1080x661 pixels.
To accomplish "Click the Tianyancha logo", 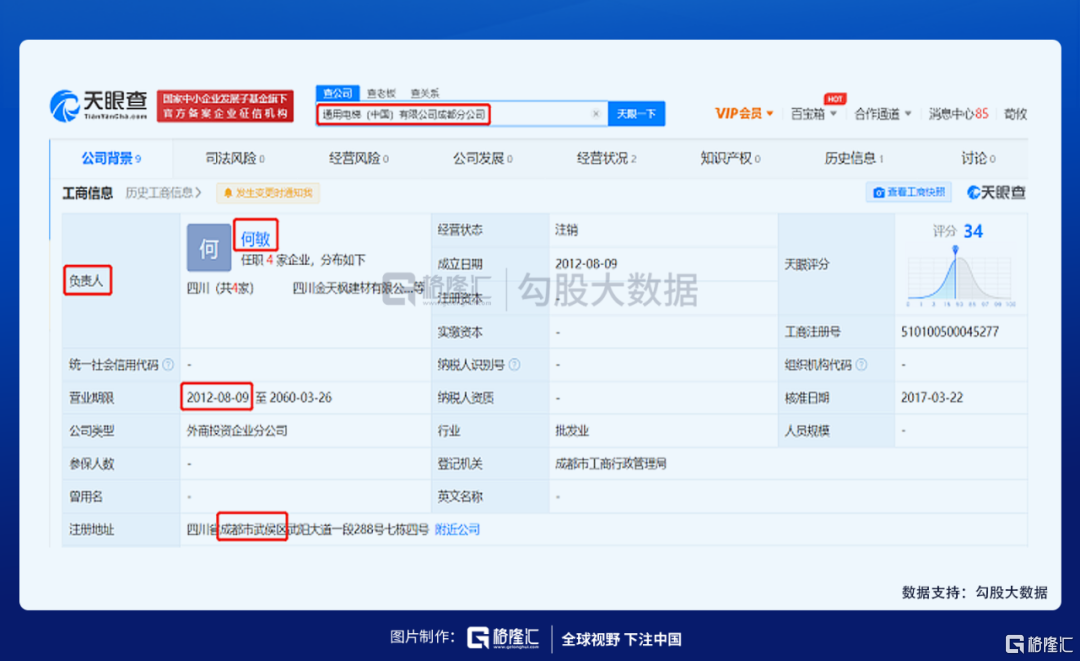I will [x=98, y=106].
